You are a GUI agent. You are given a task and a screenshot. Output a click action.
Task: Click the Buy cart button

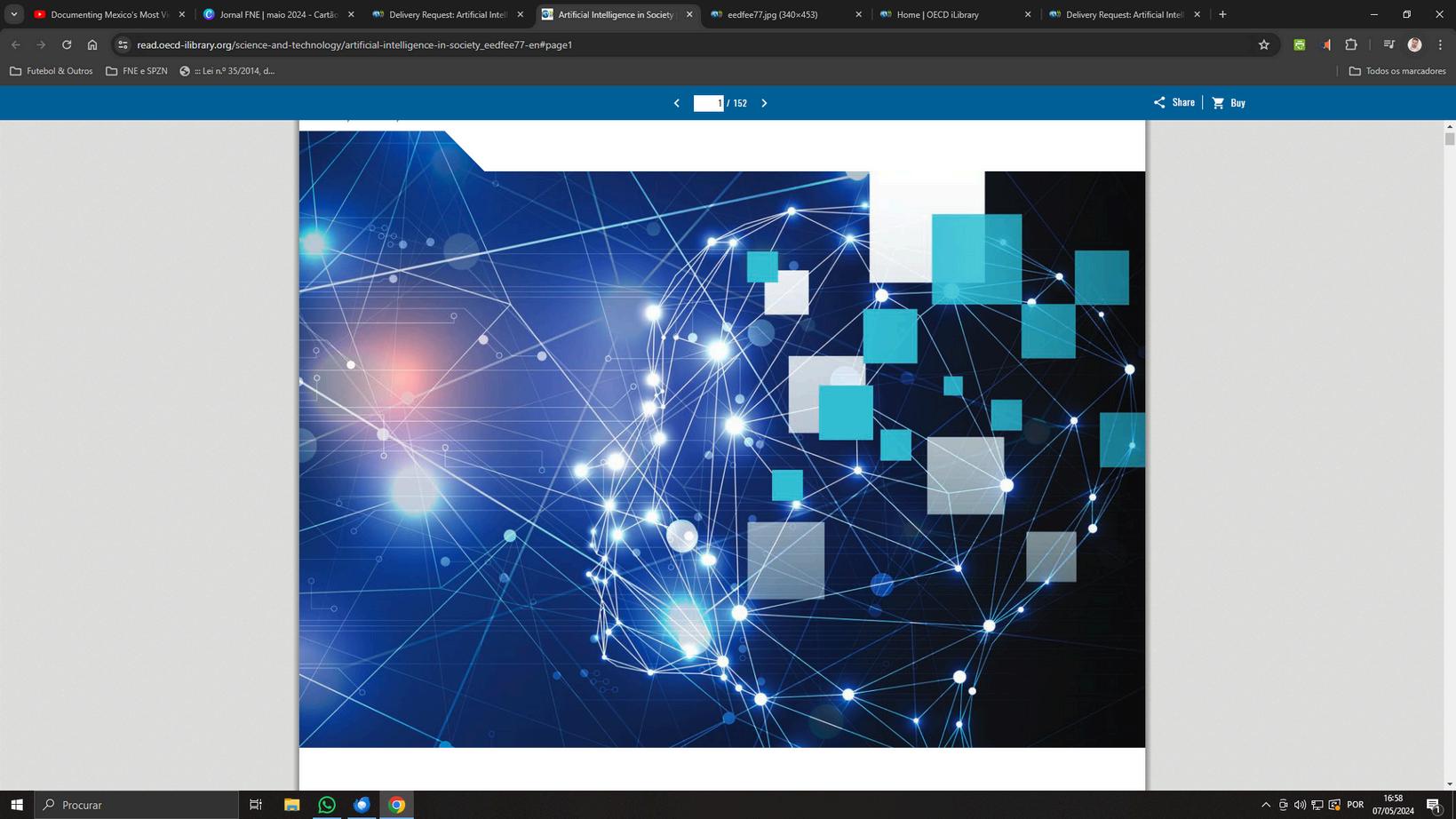[1229, 103]
